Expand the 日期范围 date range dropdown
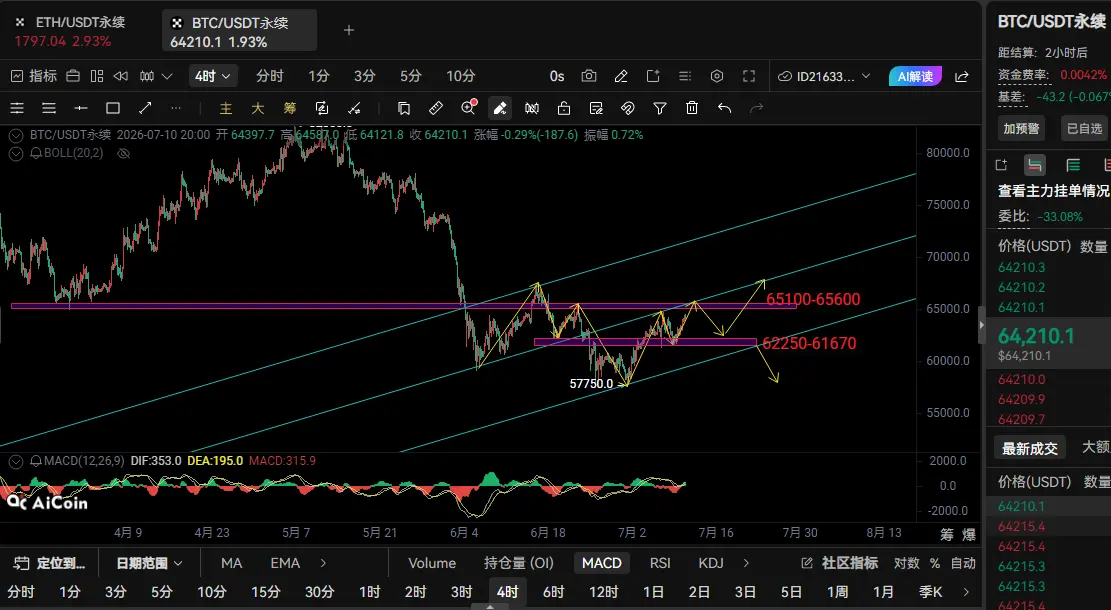The height and width of the screenshot is (610, 1111). 150,563
